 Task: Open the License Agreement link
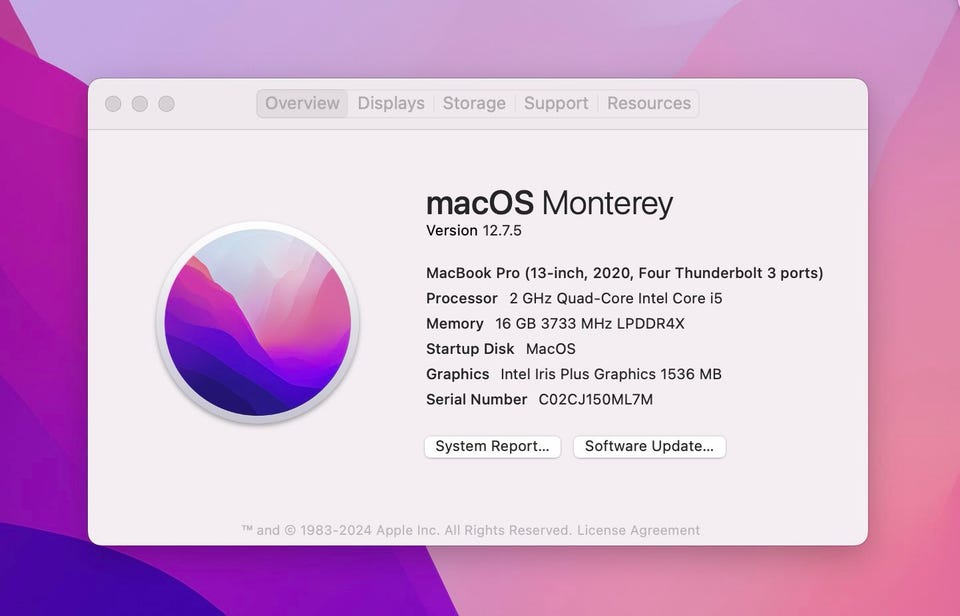click(638, 530)
